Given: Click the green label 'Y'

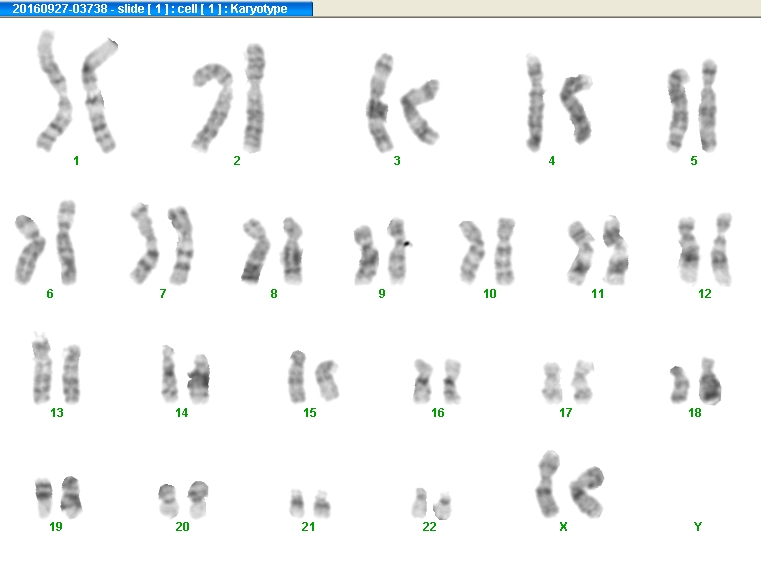Looking at the screenshot, I should (698, 527).
